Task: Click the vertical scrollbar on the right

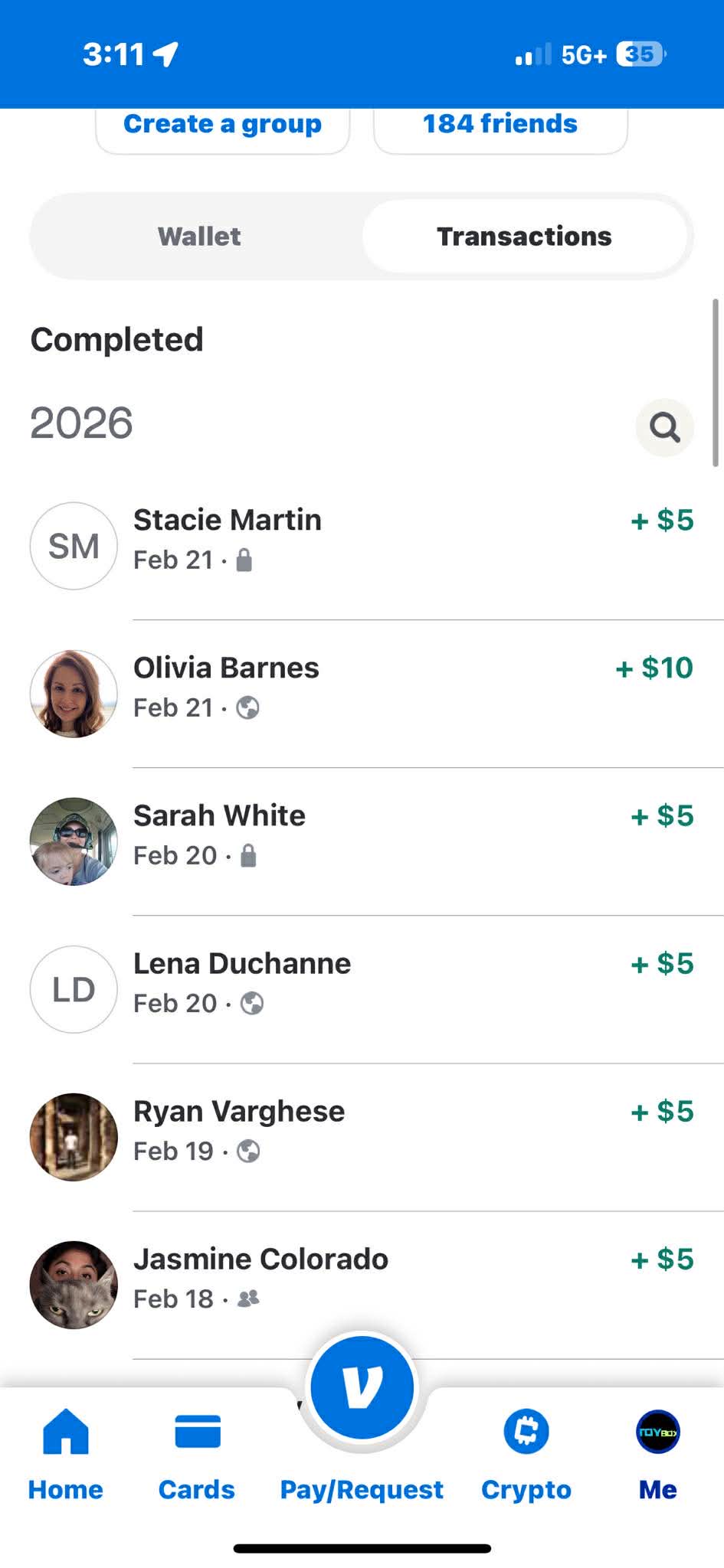Action: (716, 383)
